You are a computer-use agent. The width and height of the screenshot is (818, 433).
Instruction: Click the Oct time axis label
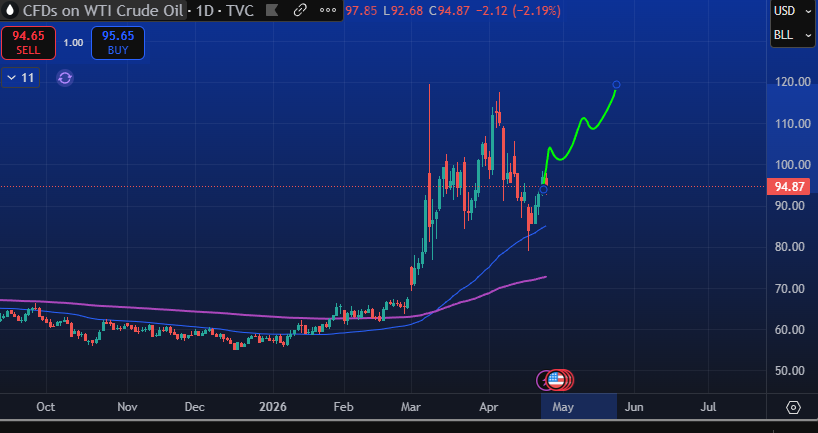[46, 407]
